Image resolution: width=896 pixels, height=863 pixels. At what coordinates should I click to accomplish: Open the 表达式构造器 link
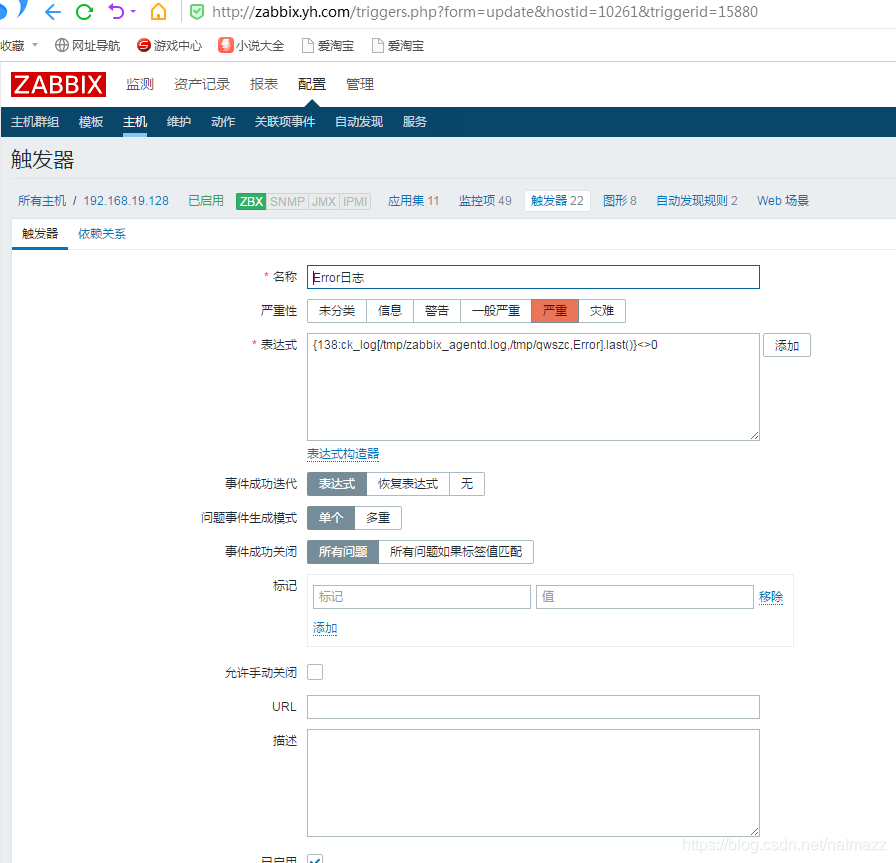tap(343, 454)
